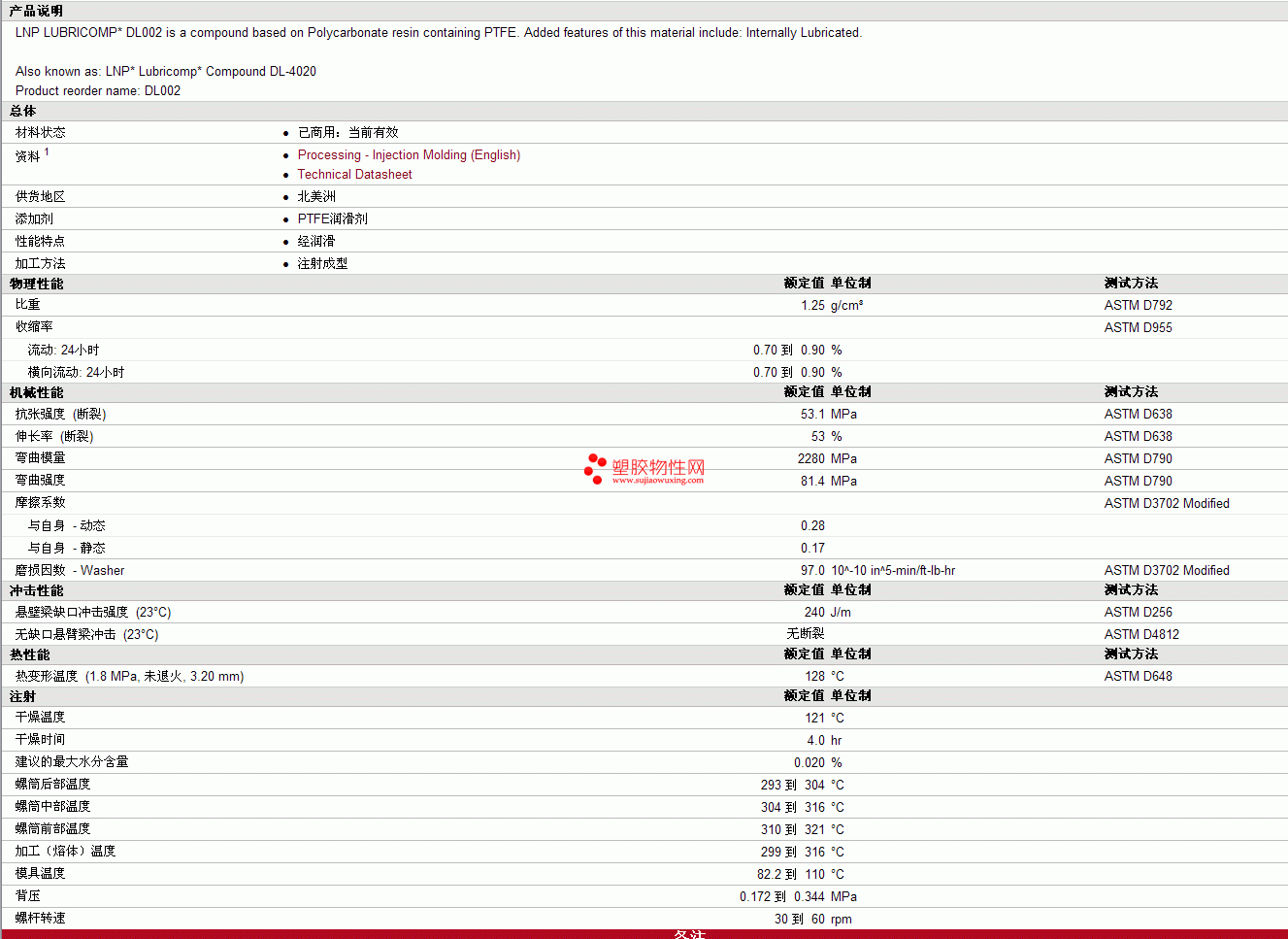Select the 物理性能 section header
This screenshot has width=1288, height=939.
click(x=36, y=284)
